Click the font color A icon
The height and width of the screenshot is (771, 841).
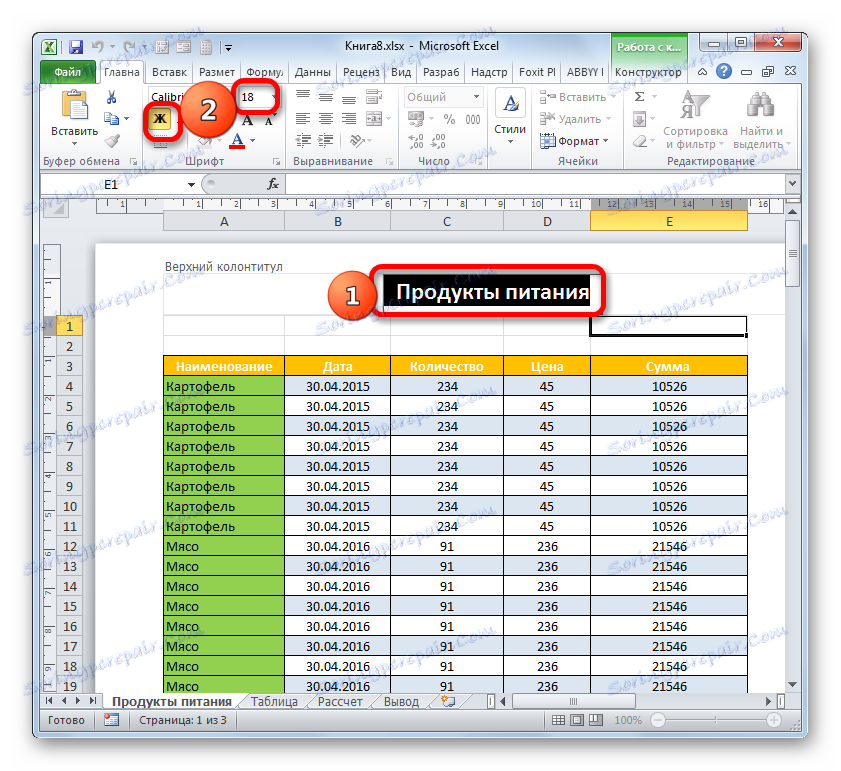click(237, 141)
